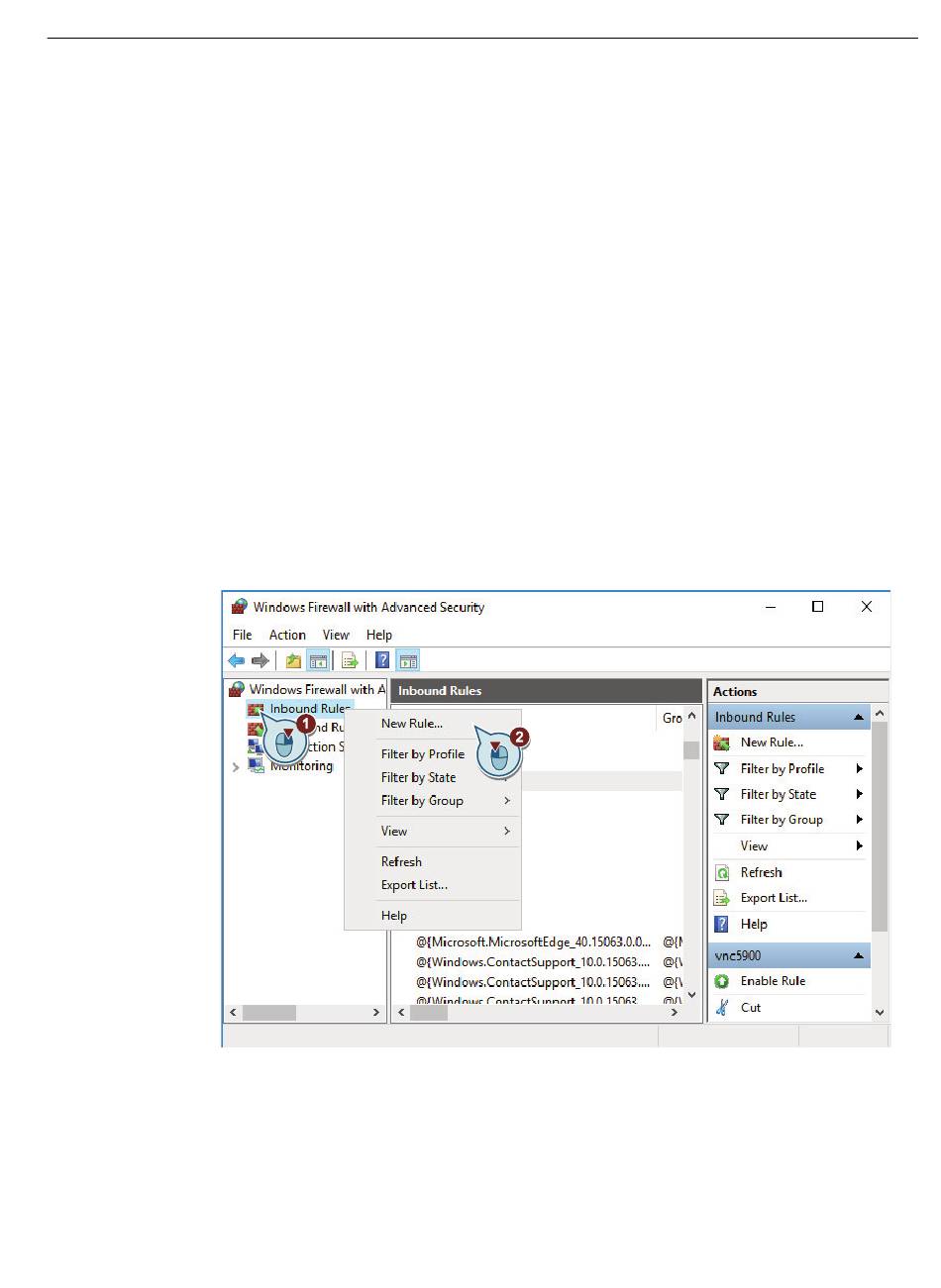The width and height of the screenshot is (941, 1288).
Task: Click the Back arrow toolbar icon
Action: click(x=237, y=660)
